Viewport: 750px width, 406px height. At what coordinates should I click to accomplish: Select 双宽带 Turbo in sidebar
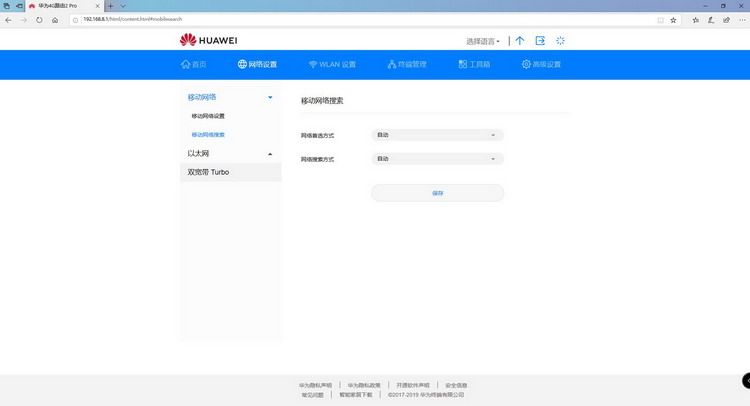pyautogui.click(x=231, y=172)
